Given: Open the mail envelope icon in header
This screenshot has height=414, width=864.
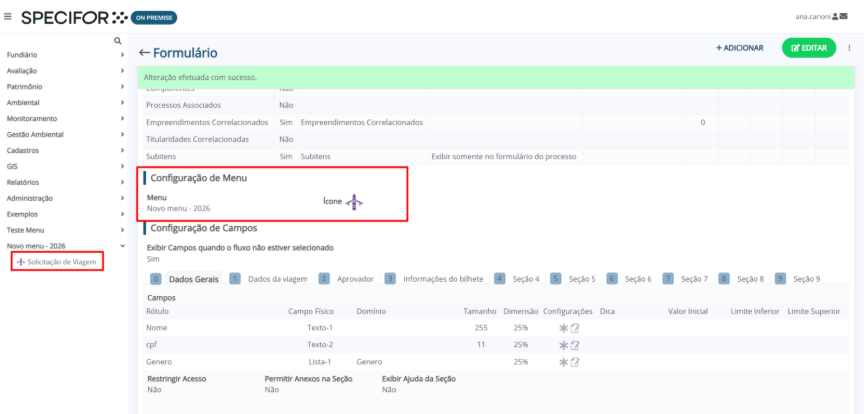Looking at the screenshot, I should click(x=844, y=17).
